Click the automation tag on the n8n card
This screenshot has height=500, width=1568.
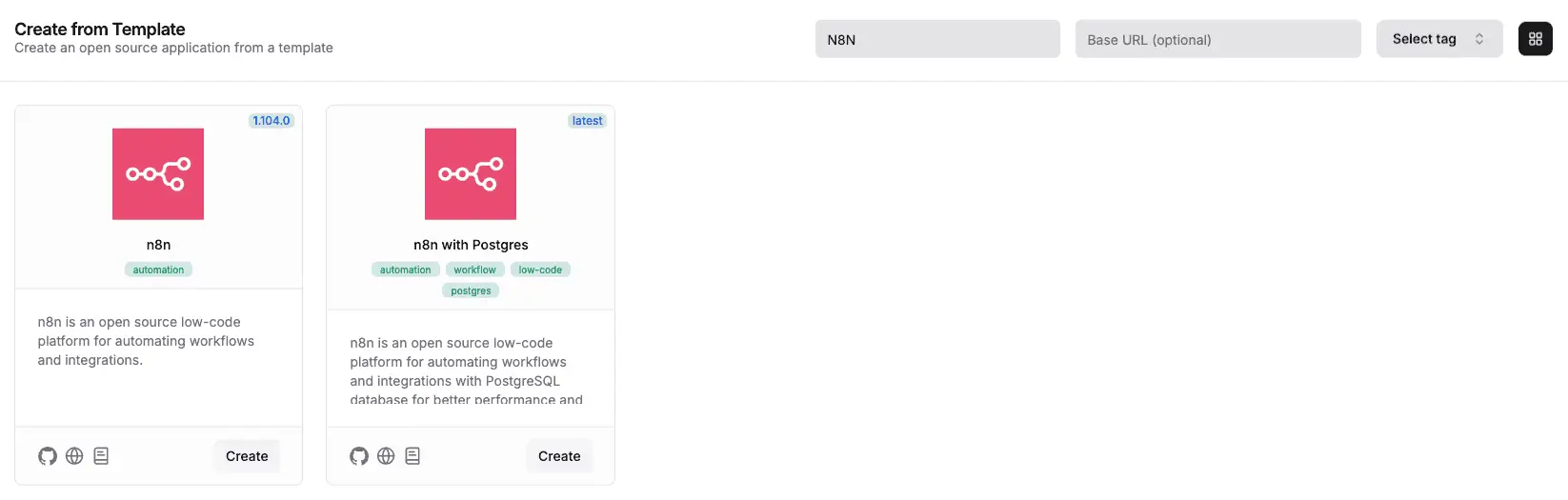[158, 270]
